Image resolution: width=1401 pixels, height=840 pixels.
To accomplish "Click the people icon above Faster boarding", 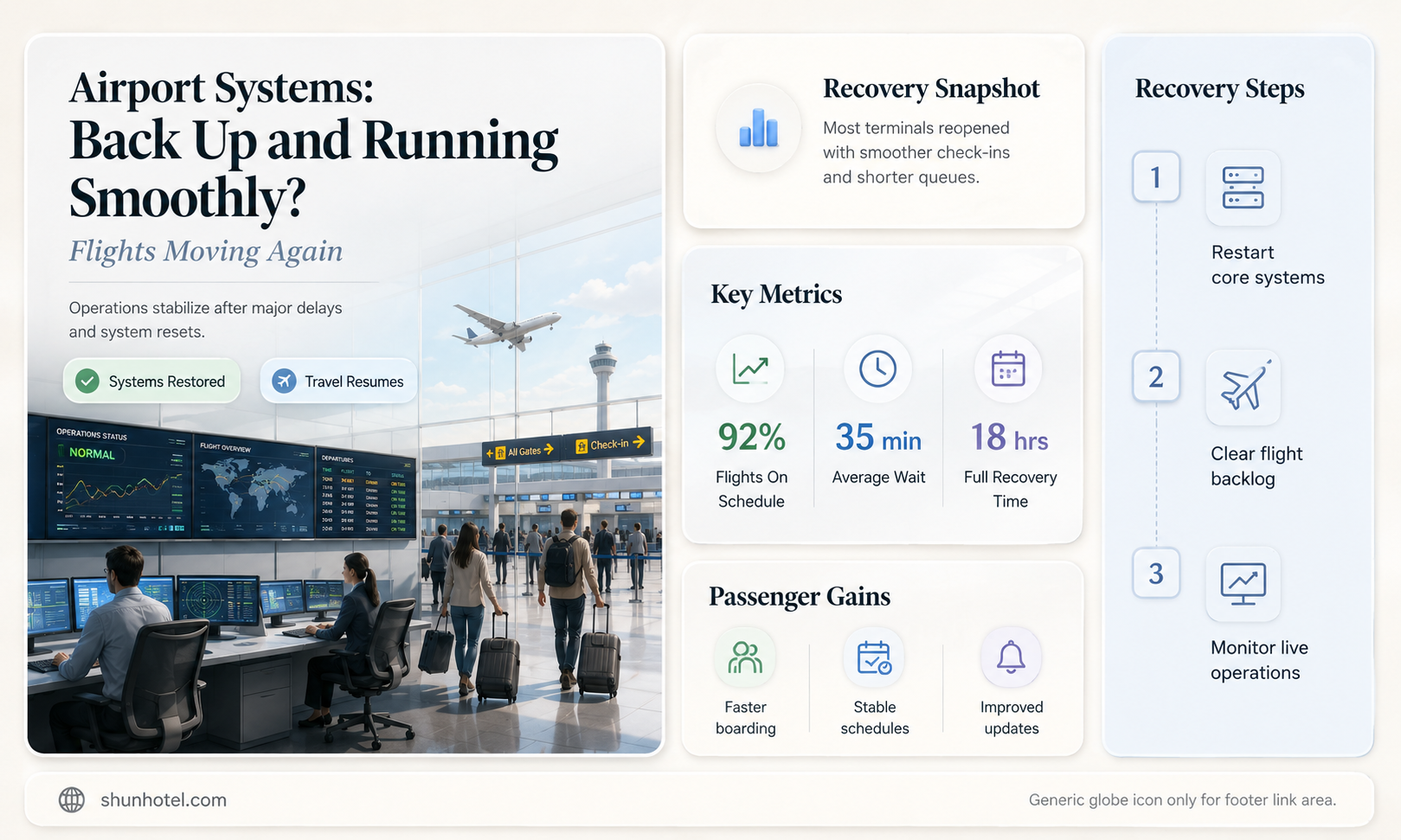I will (745, 657).
